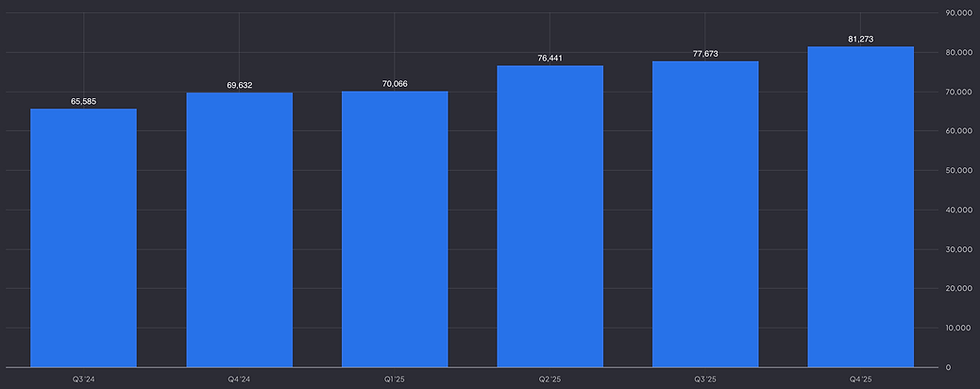Click the 90,000 y-axis tick label
This screenshot has height=389, width=980.
pyautogui.click(x=958, y=13)
